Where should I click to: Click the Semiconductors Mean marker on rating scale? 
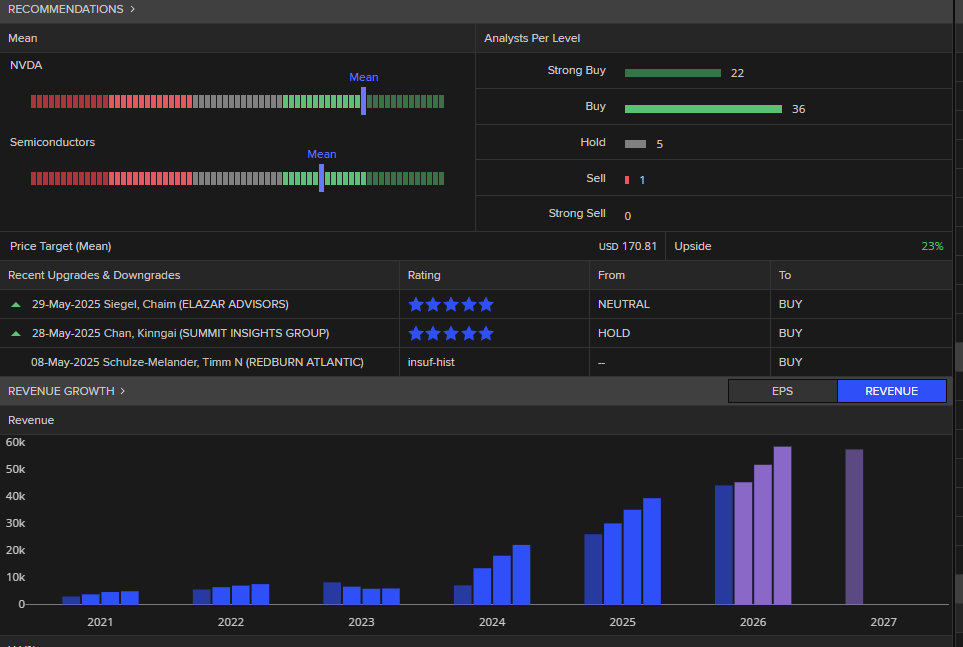tap(321, 178)
